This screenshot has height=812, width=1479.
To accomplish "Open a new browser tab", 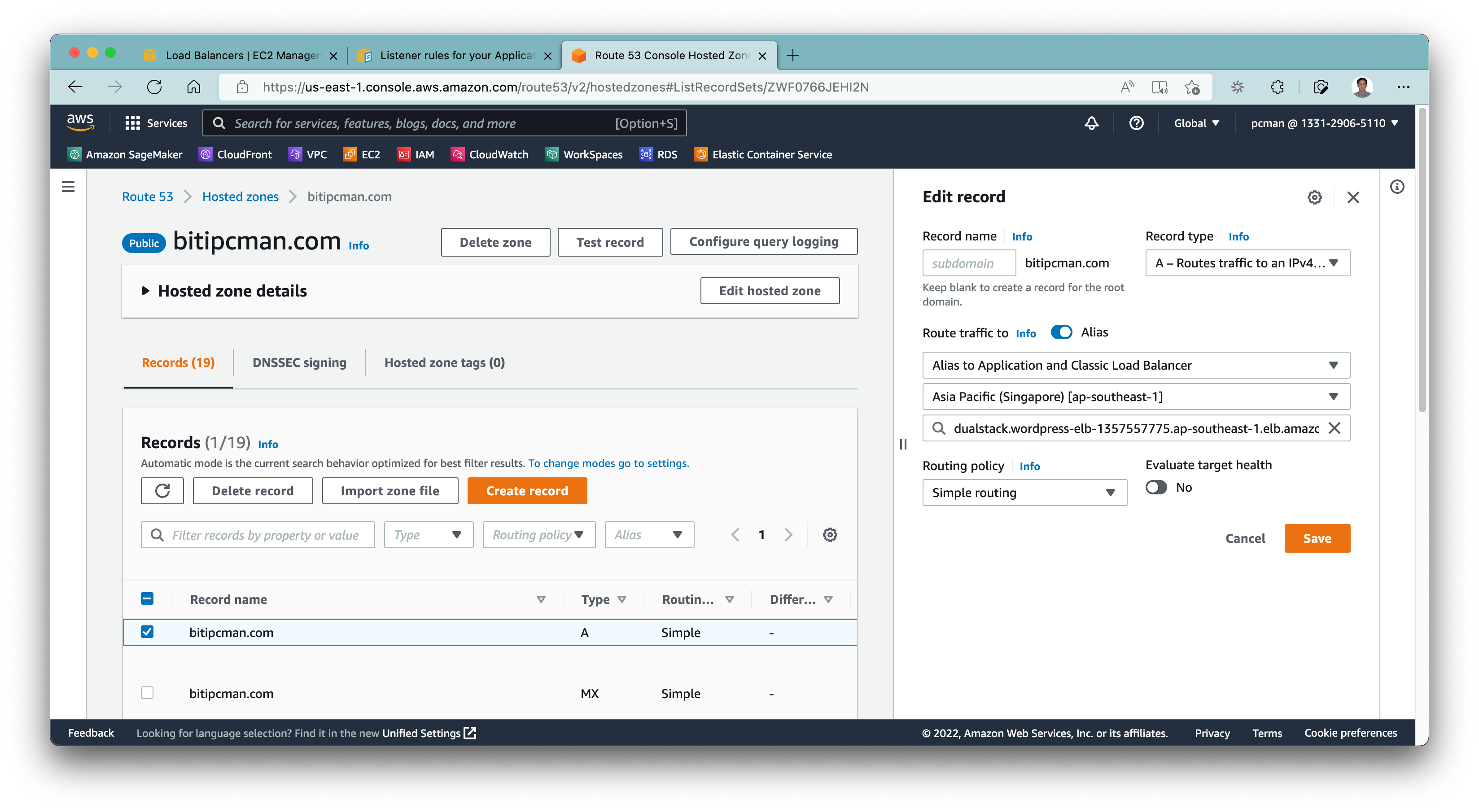I will click(793, 56).
